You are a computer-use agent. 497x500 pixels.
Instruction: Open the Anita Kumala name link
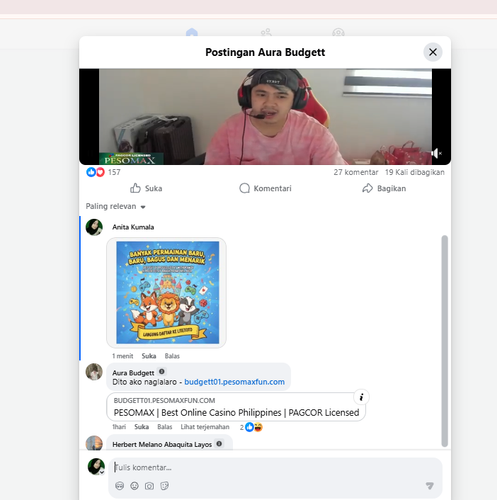(133, 227)
